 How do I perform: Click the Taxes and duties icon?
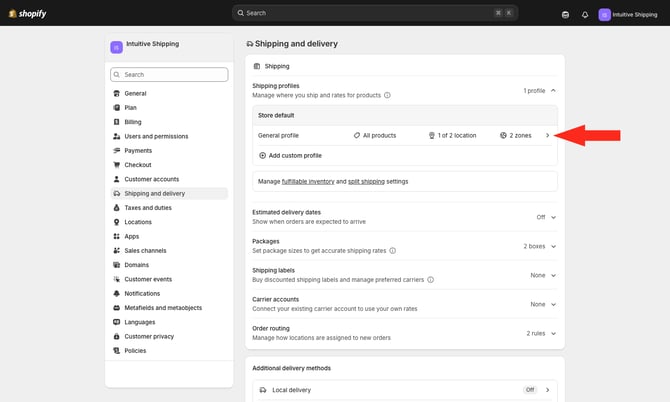116,208
